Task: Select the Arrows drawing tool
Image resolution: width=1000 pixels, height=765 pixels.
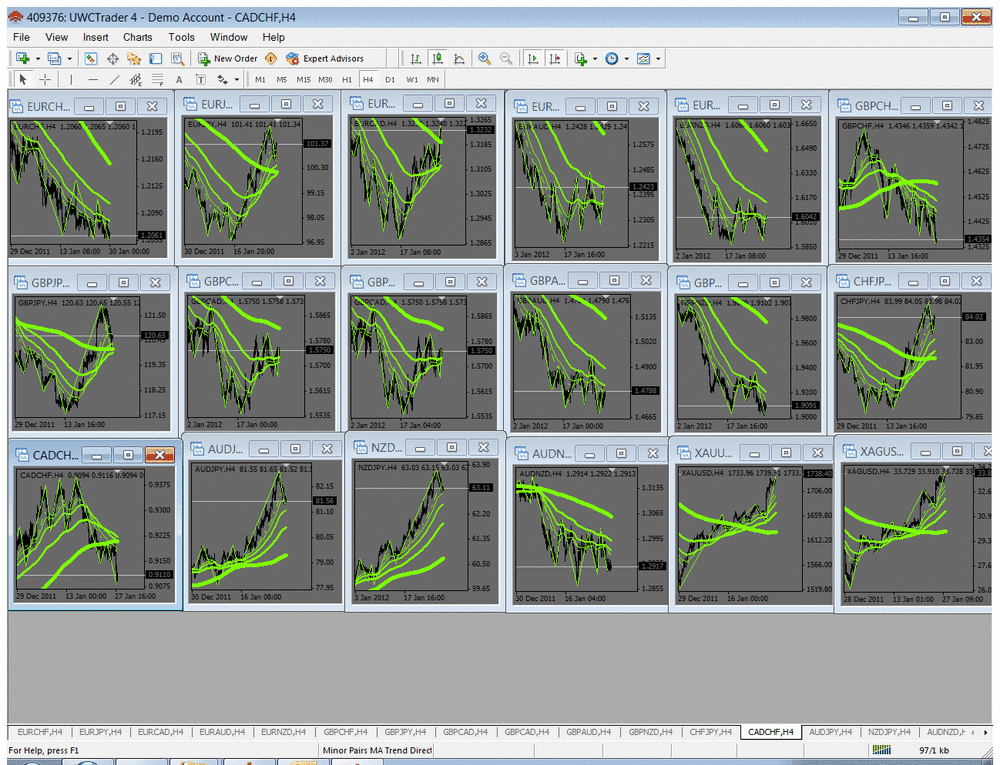Action: click(223, 80)
